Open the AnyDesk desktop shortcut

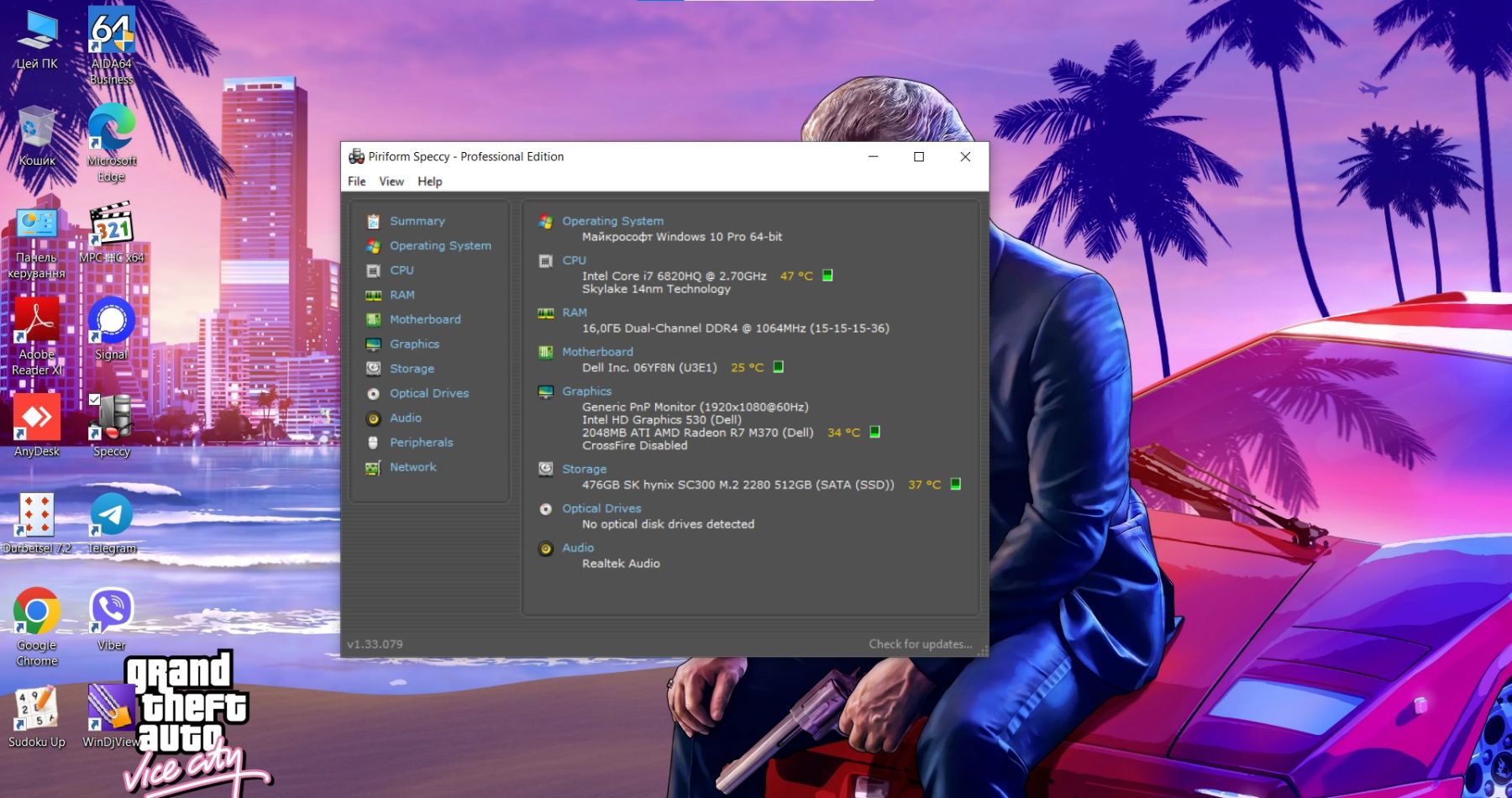pyautogui.click(x=37, y=426)
